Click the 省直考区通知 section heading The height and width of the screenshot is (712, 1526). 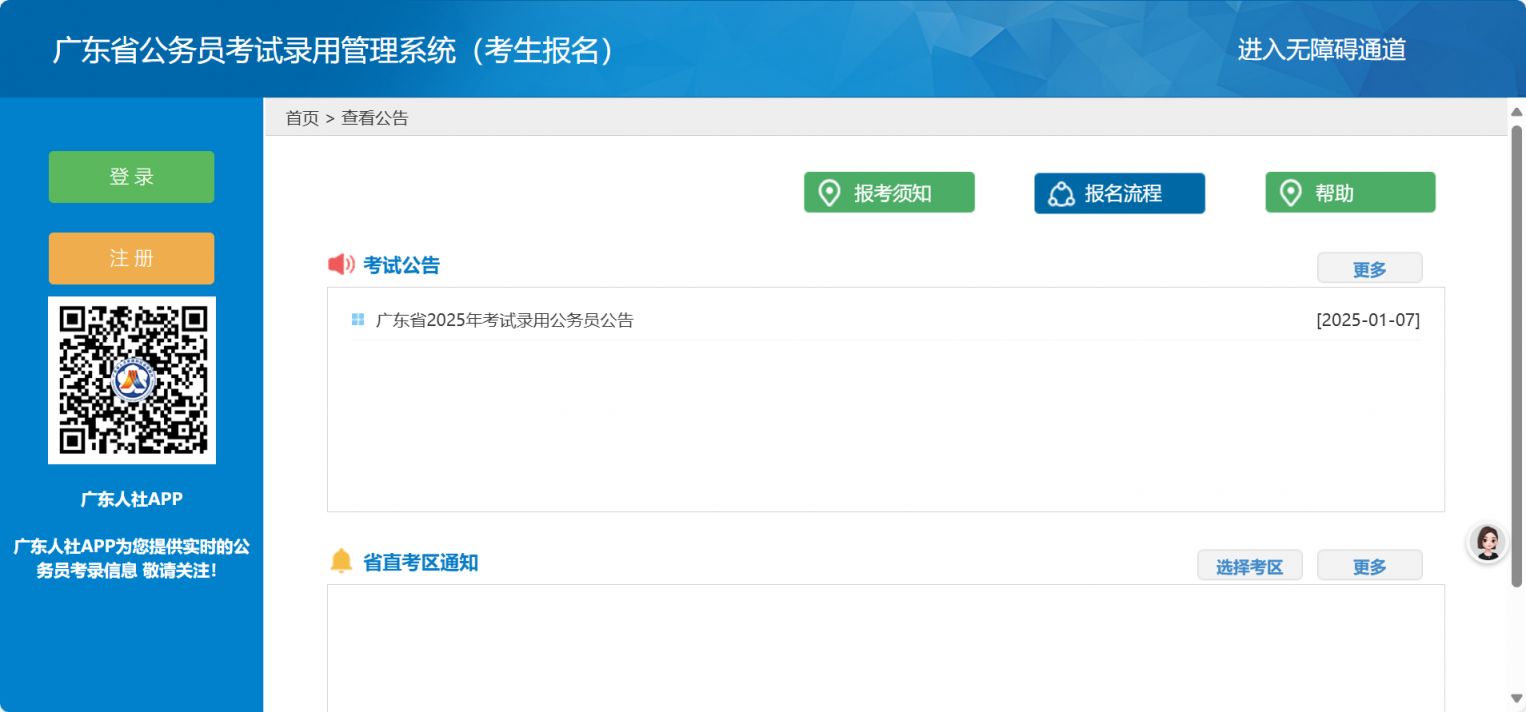point(420,562)
